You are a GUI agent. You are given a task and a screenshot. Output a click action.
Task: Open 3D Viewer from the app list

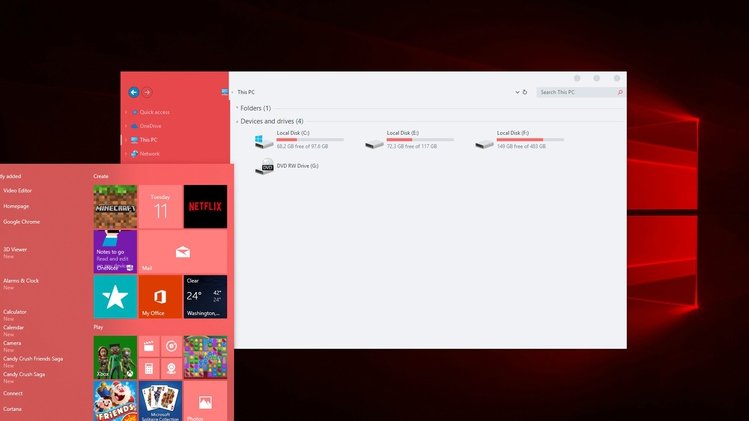click(15, 249)
